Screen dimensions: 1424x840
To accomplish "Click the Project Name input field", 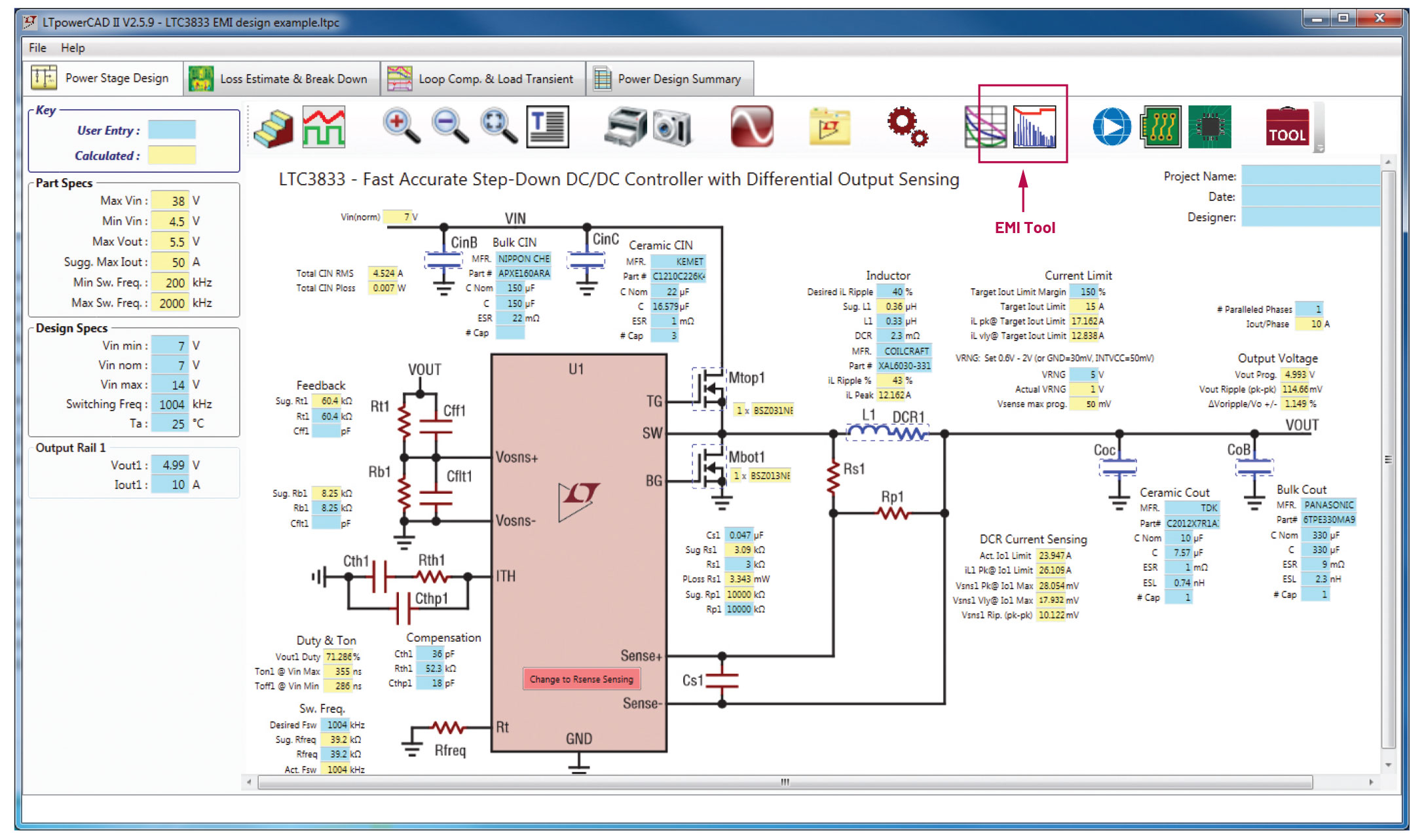I will tap(1310, 176).
